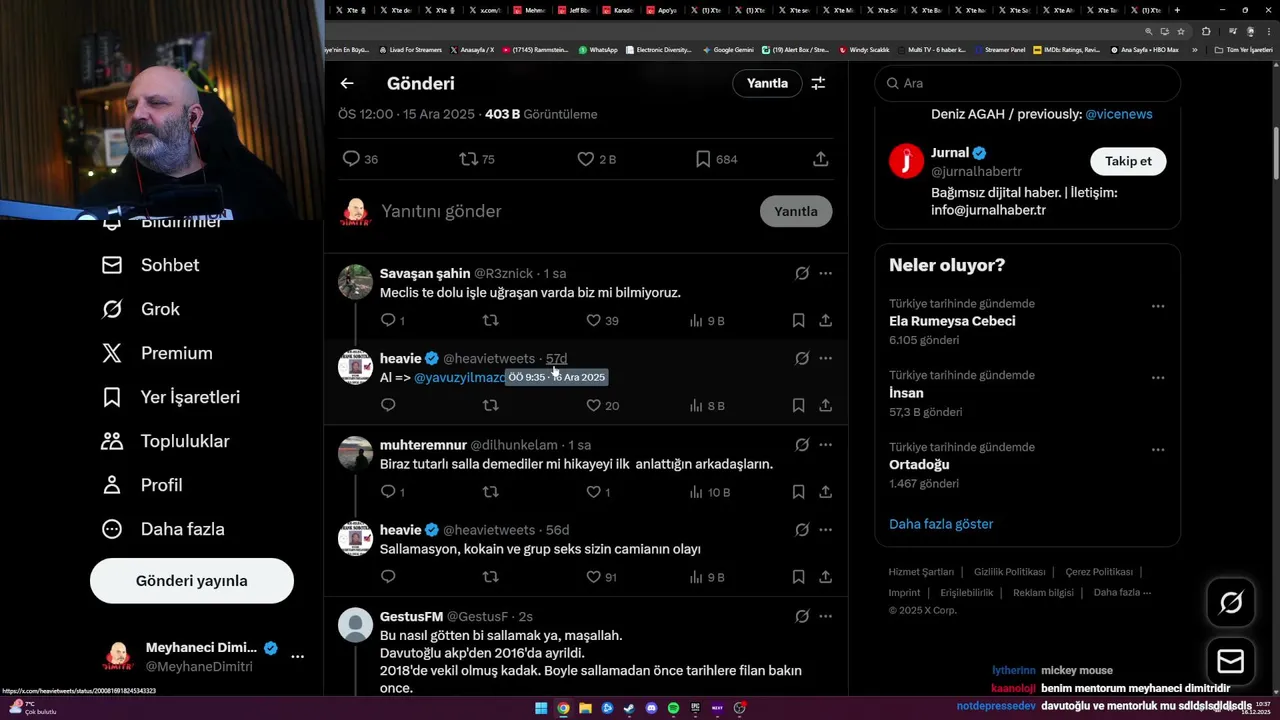
Task: Open more options on GestusFM reply
Action: (x=826, y=616)
